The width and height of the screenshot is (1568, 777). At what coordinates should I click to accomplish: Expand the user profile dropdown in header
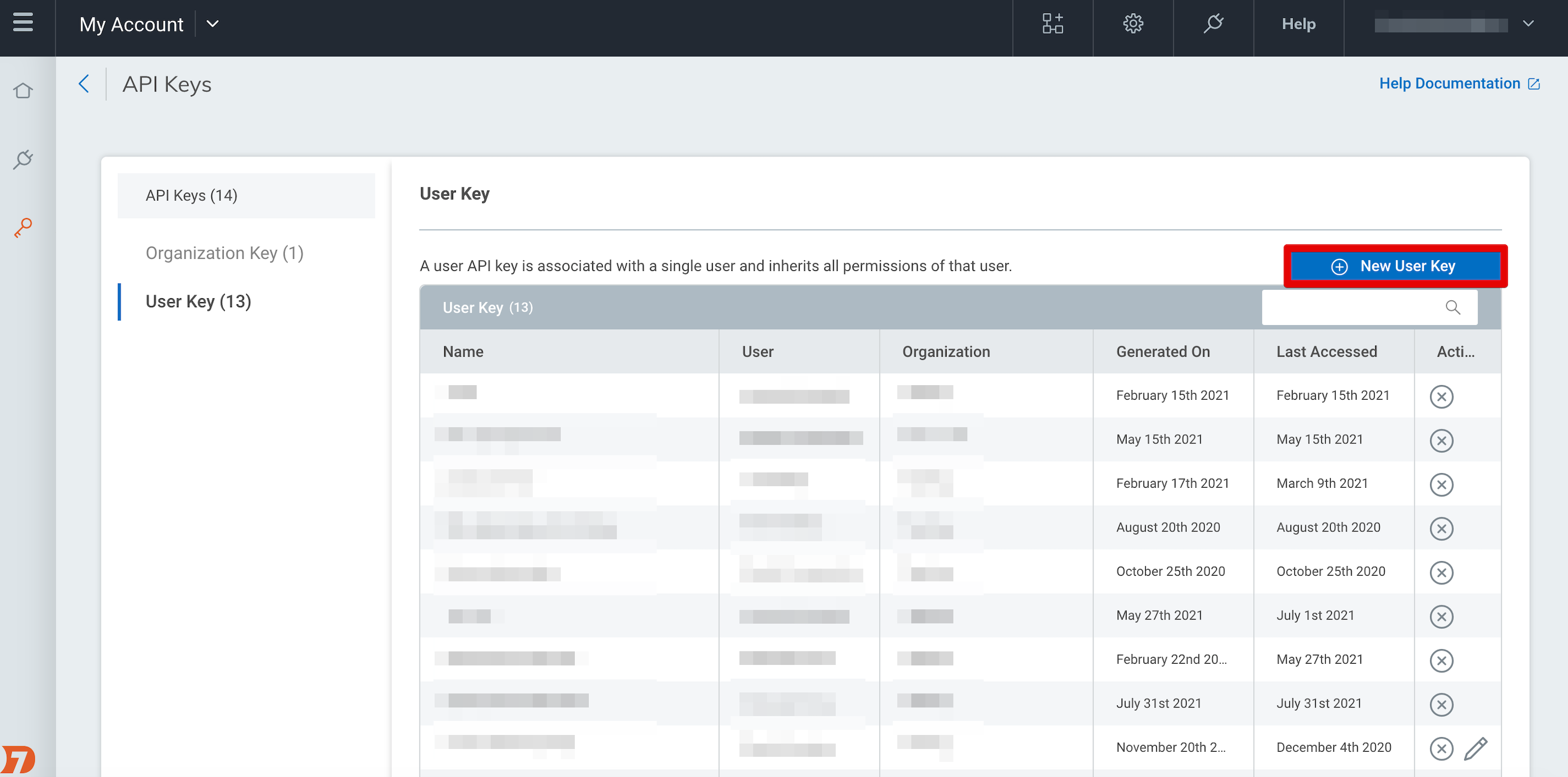(x=1528, y=24)
